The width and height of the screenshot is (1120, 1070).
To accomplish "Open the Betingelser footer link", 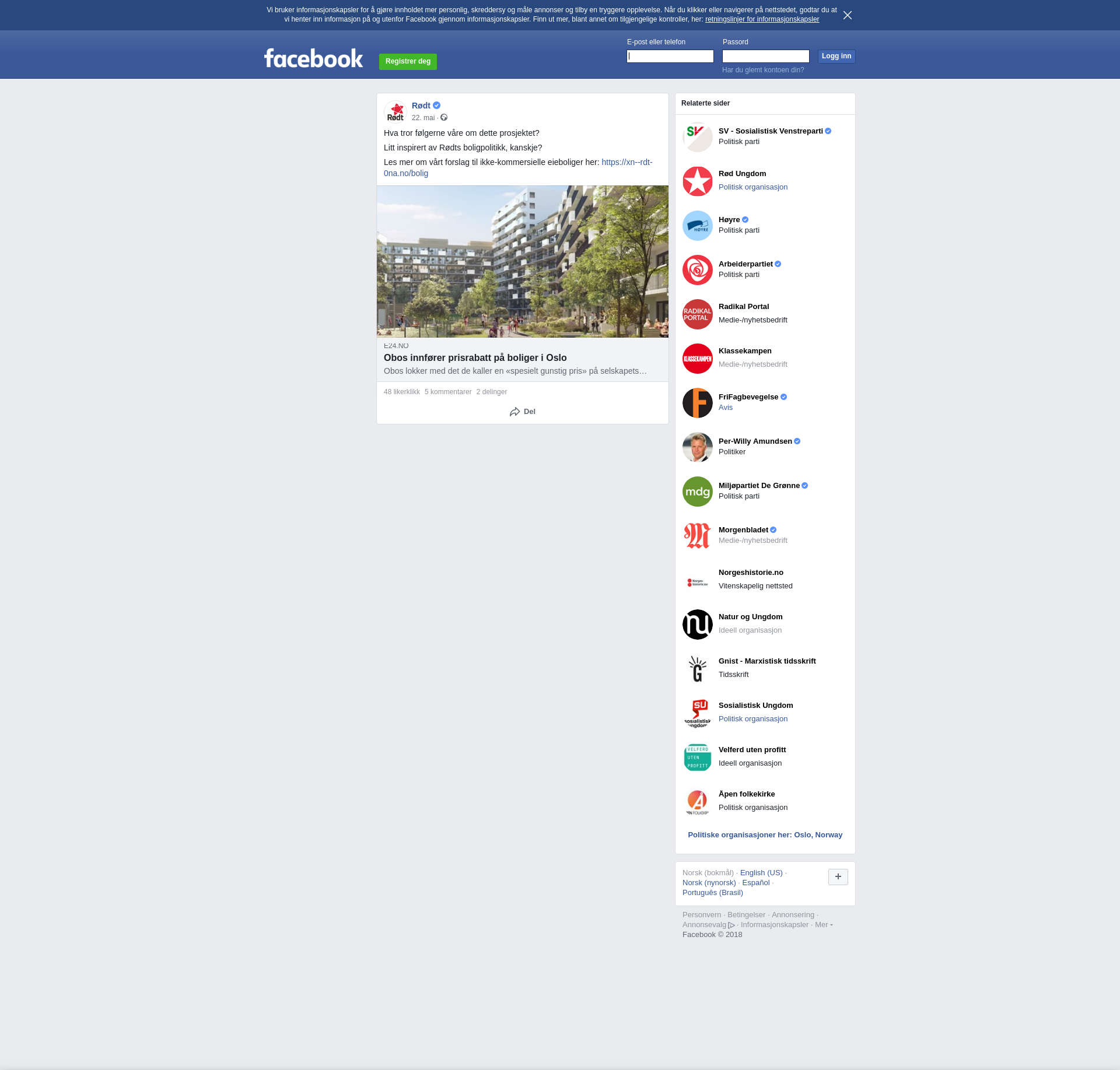I will (746, 915).
